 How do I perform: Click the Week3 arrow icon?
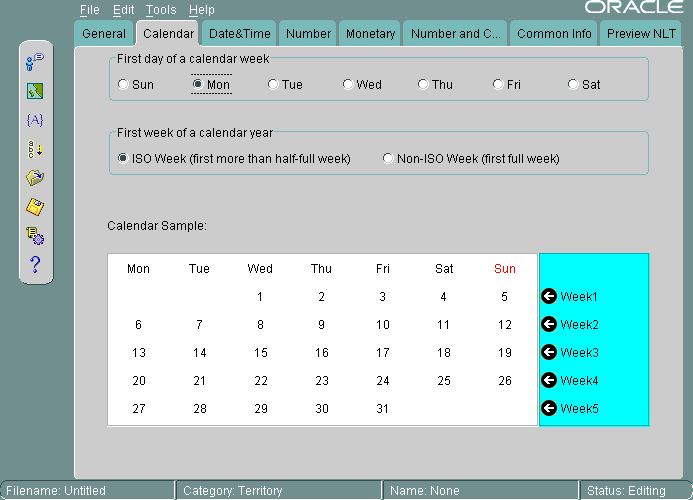(548, 352)
